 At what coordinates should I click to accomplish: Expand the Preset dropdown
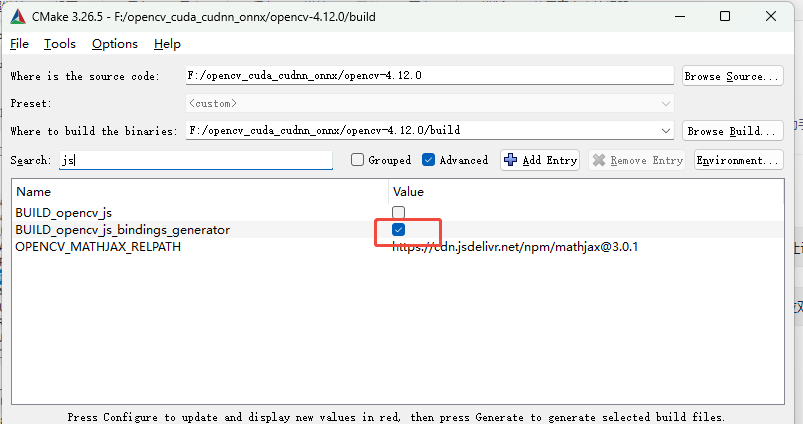point(665,103)
